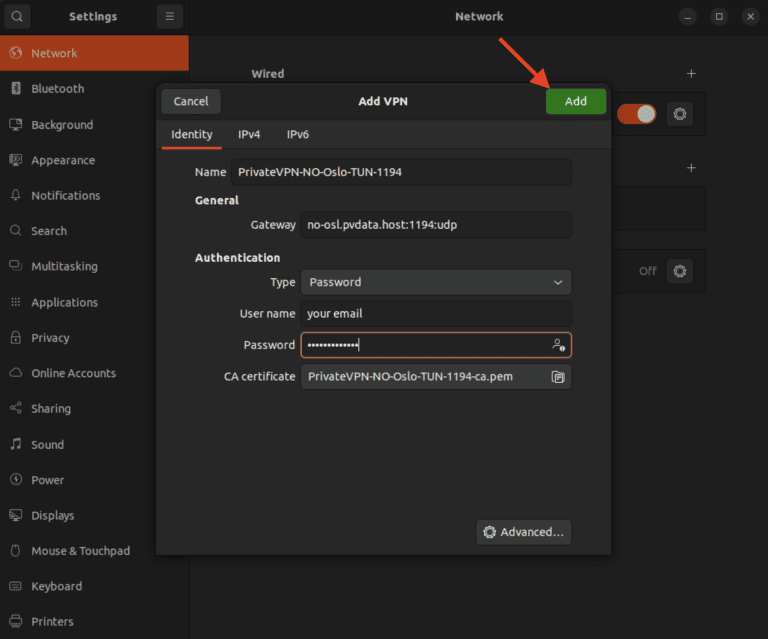
Task: Open wired connection gear settings
Action: [x=680, y=114]
